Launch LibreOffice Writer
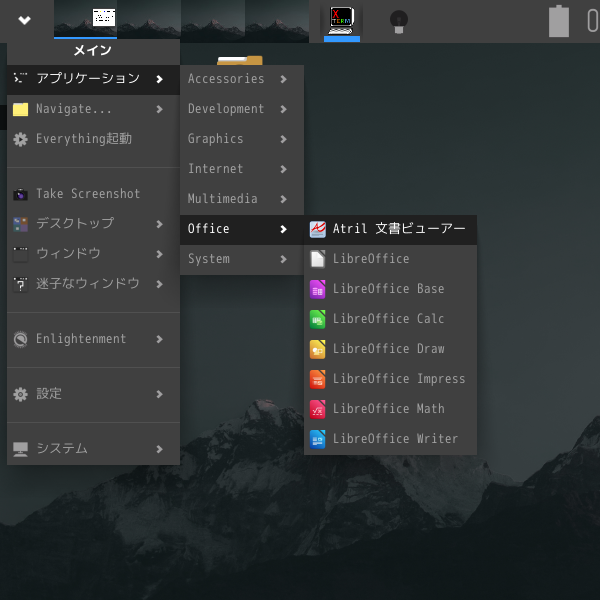 pyautogui.click(x=390, y=439)
